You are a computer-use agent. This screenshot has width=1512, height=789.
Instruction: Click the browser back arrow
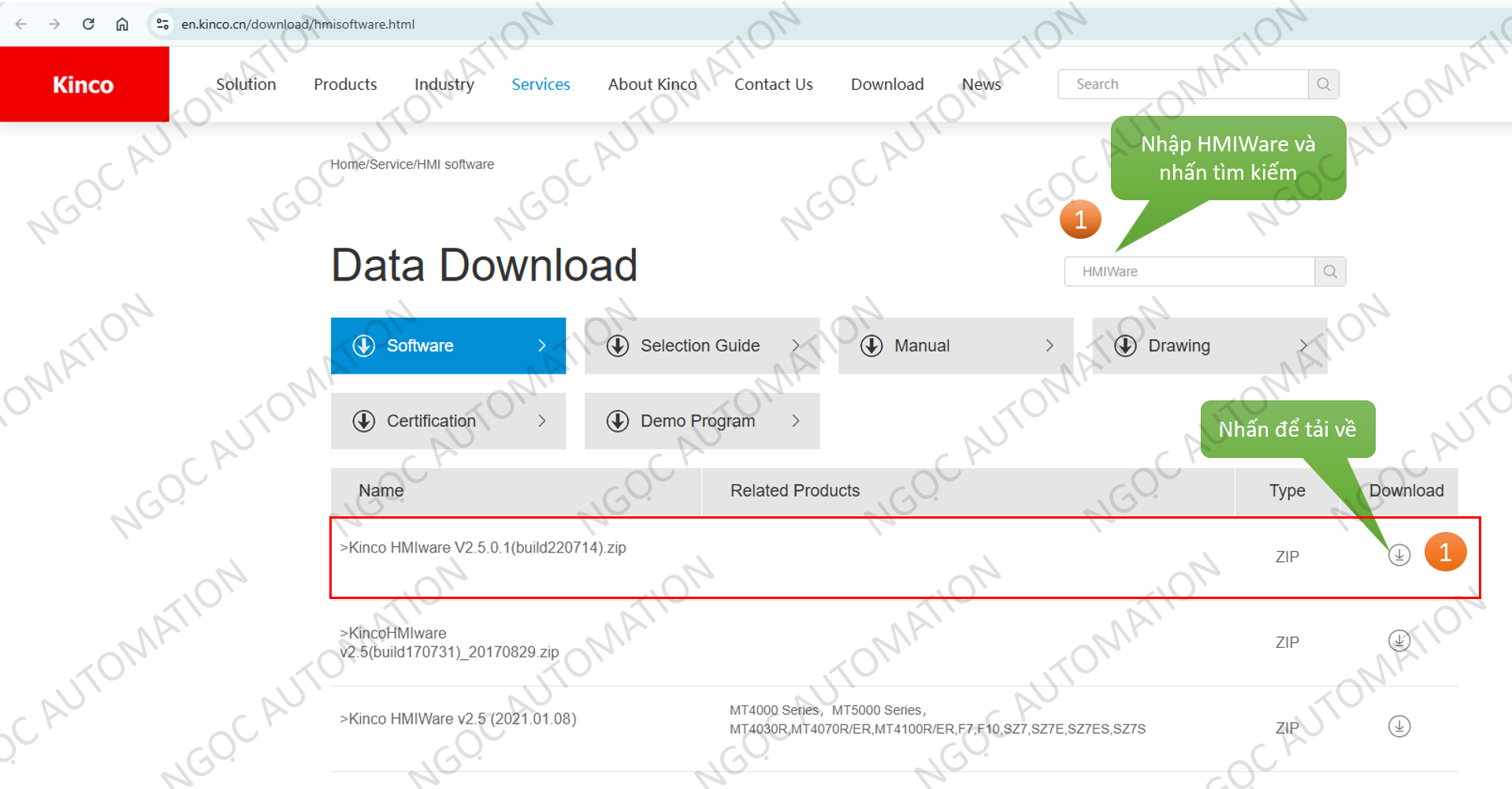pyautogui.click(x=21, y=24)
